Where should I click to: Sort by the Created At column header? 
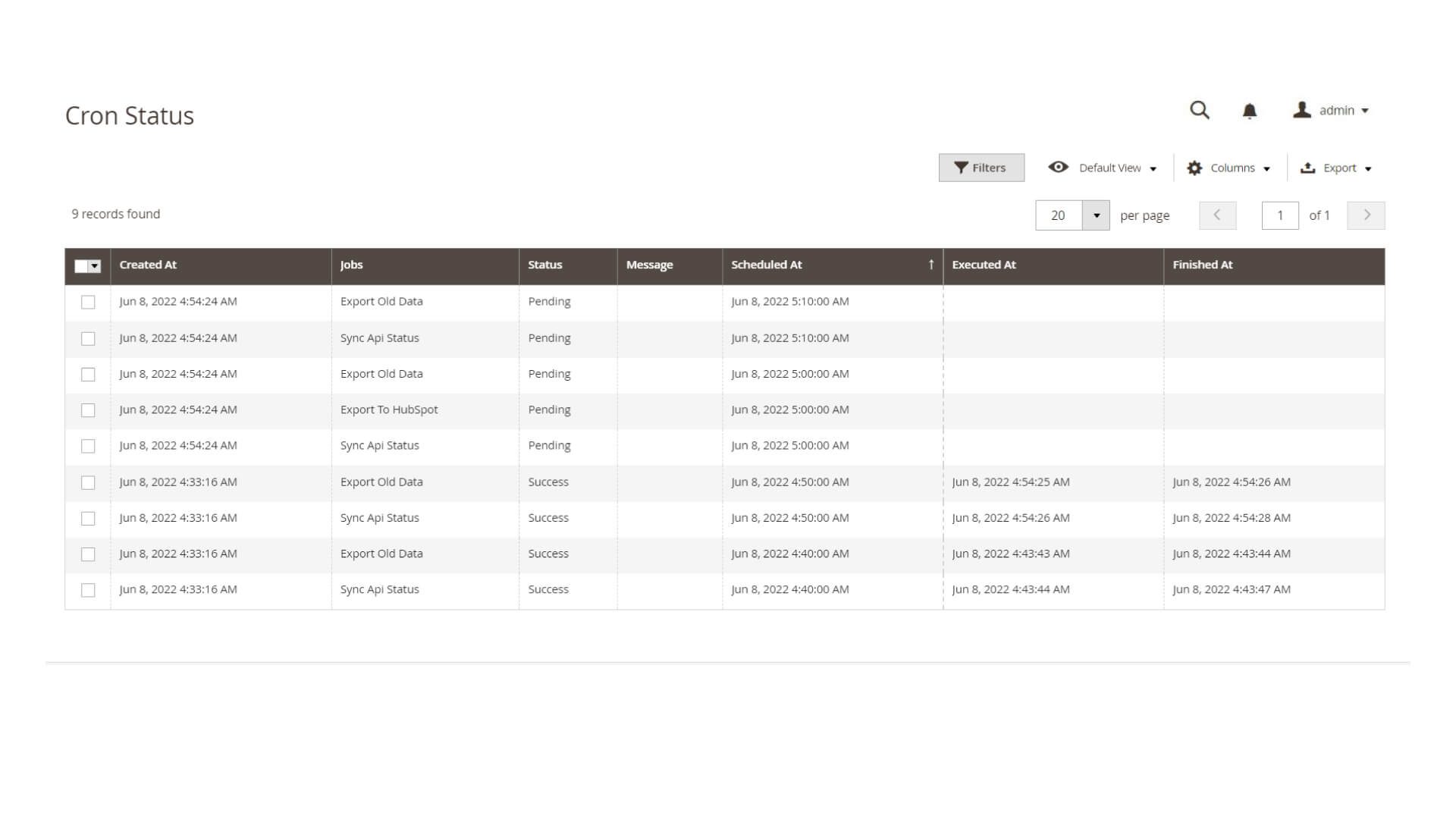coord(148,265)
